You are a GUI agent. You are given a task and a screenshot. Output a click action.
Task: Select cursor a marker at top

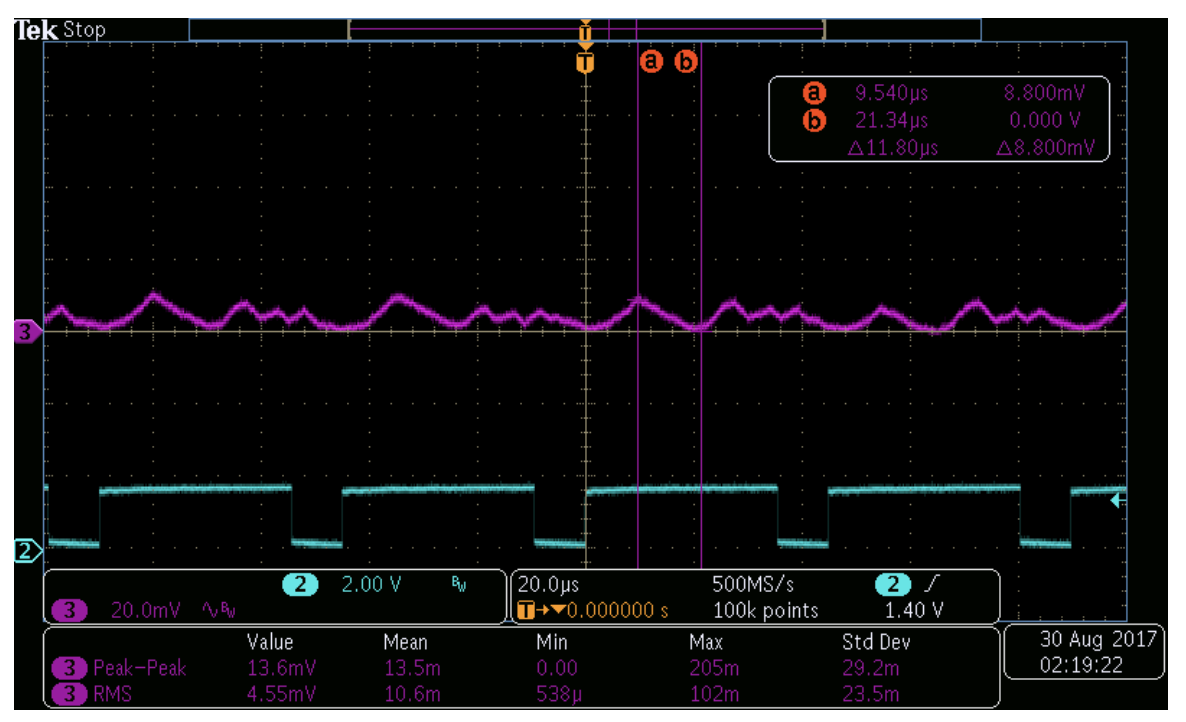651,62
